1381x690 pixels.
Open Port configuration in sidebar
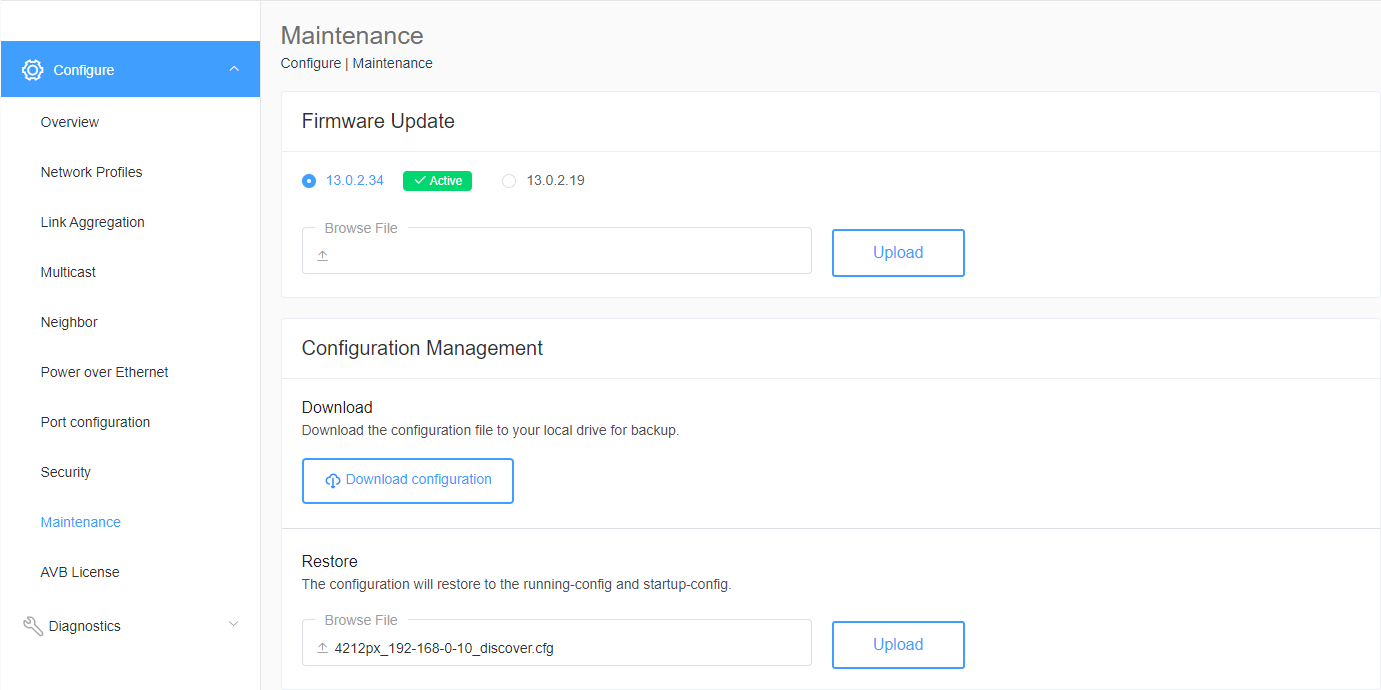click(x=95, y=422)
